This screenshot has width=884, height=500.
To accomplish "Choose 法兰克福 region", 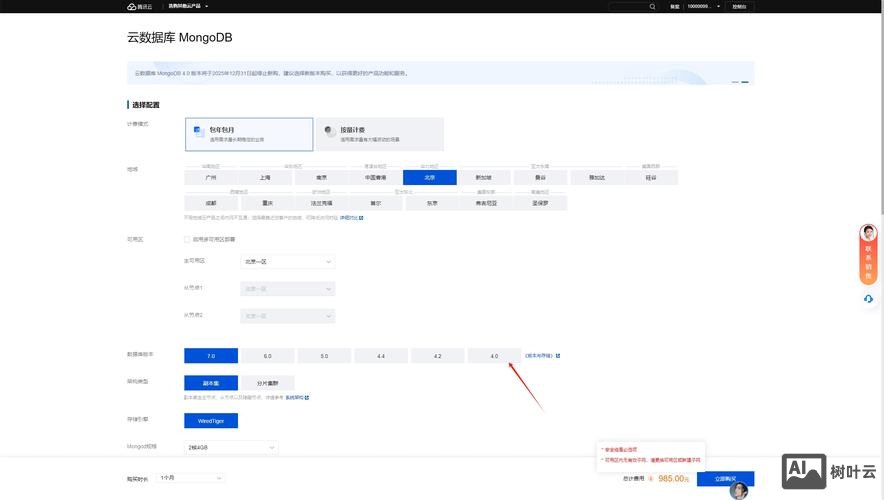I will 321,203.
